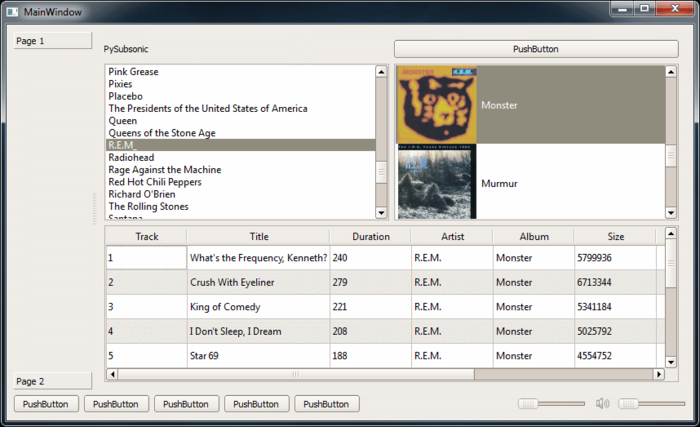The width and height of the screenshot is (700, 427).
Task: Click the size cell 4554752
Action: click(x=616, y=356)
